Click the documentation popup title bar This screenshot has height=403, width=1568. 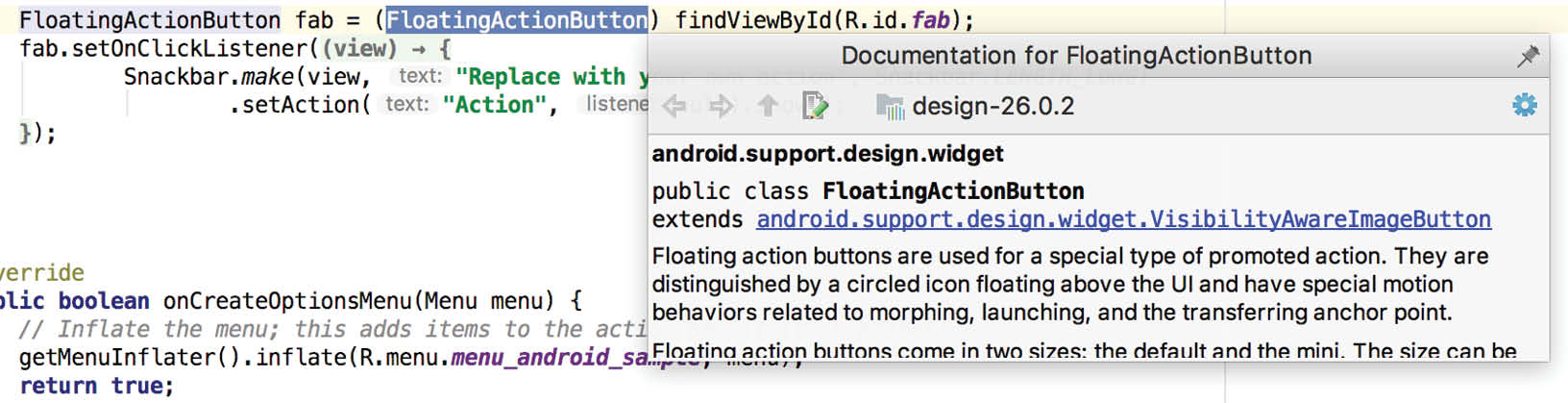(1076, 56)
